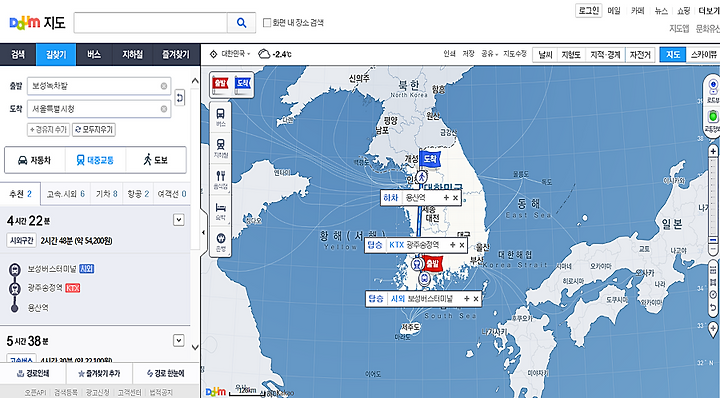Click the panel scroll up arrow
This screenshot has height=398, width=720.
point(195,81)
